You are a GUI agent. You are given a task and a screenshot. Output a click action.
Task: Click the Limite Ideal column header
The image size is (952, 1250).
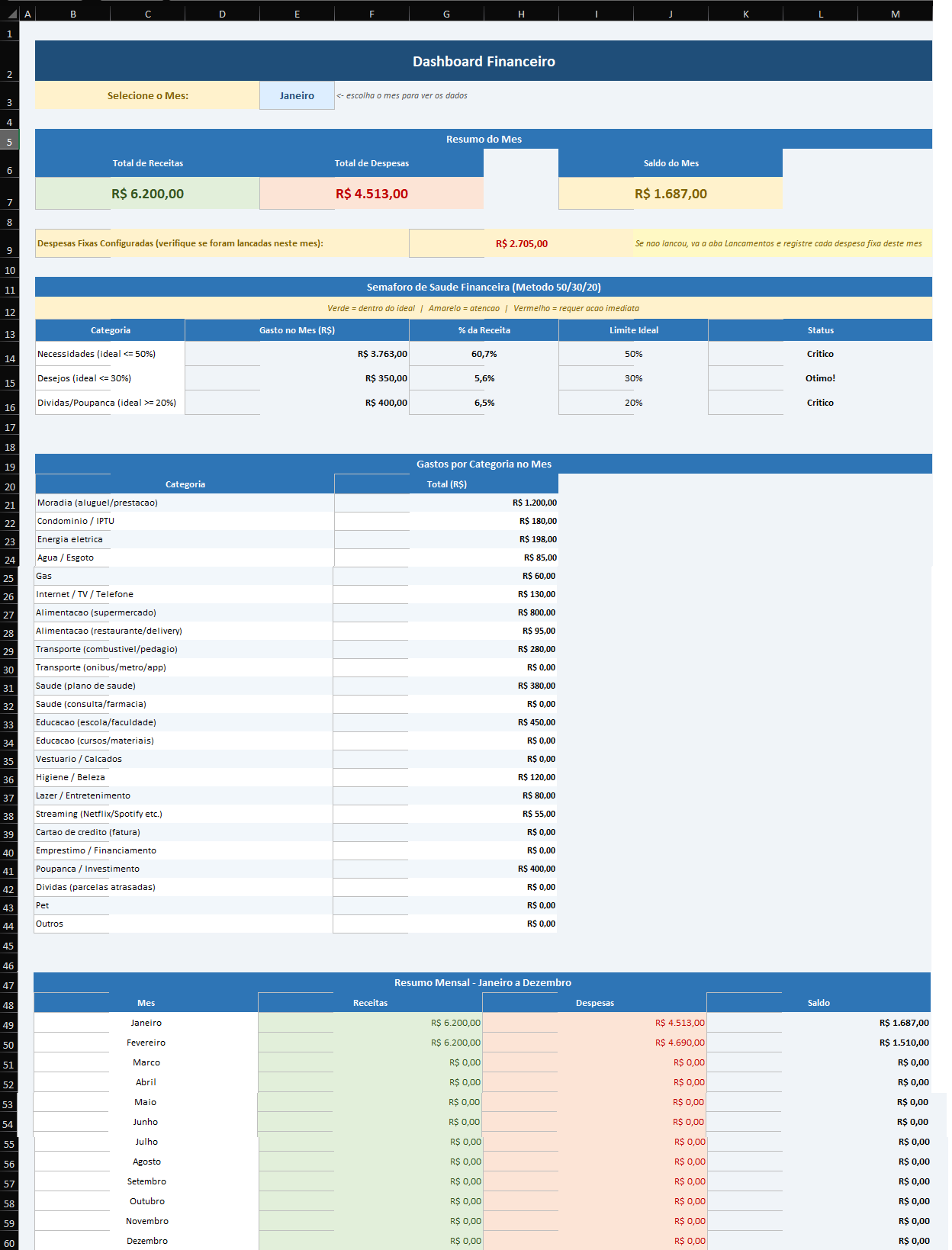click(633, 330)
